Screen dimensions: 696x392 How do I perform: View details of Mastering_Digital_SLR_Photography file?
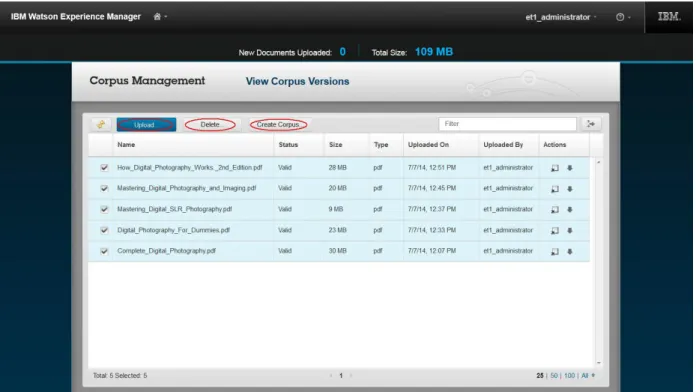coord(555,210)
